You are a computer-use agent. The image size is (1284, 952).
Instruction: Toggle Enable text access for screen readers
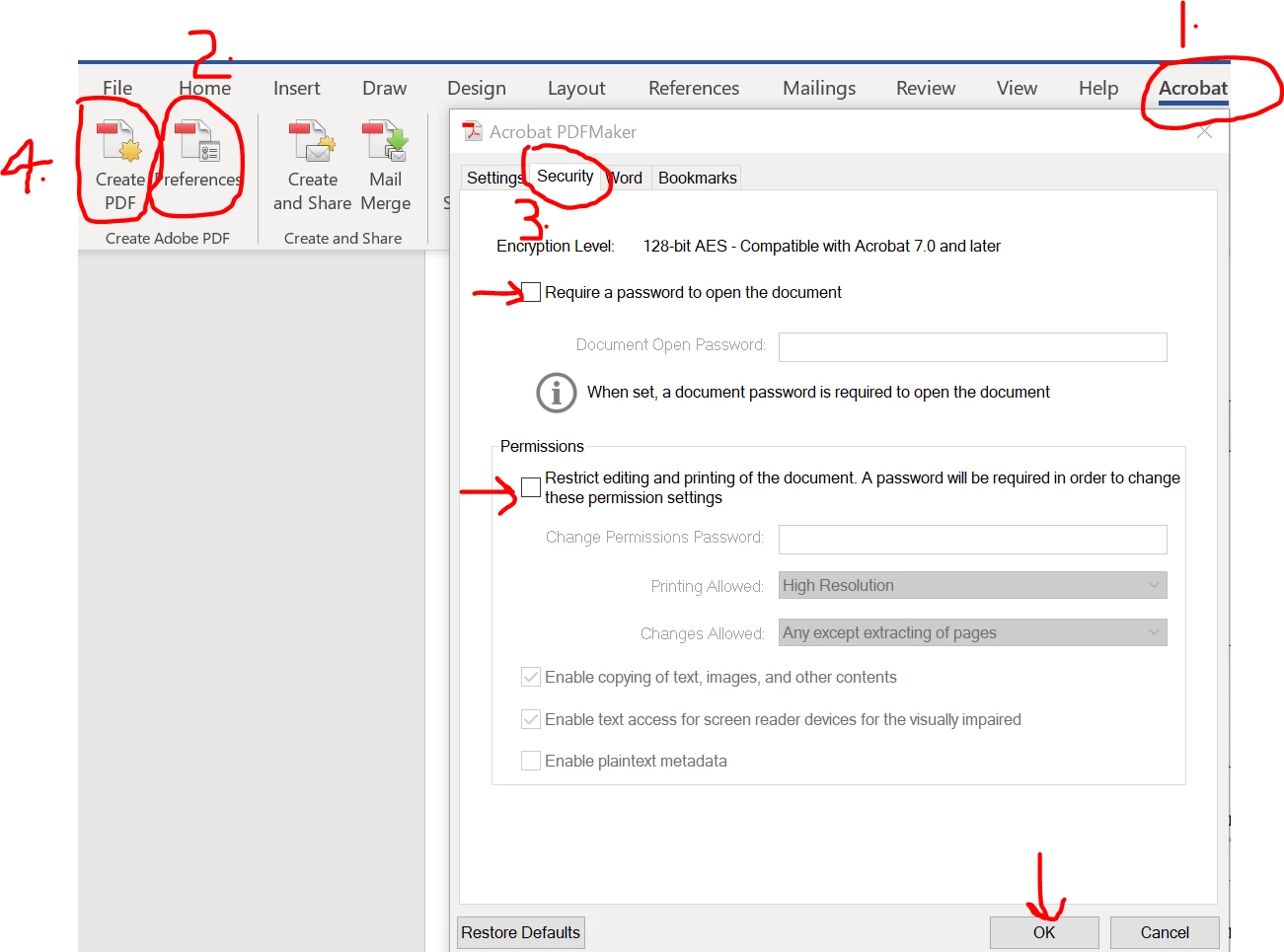click(531, 719)
